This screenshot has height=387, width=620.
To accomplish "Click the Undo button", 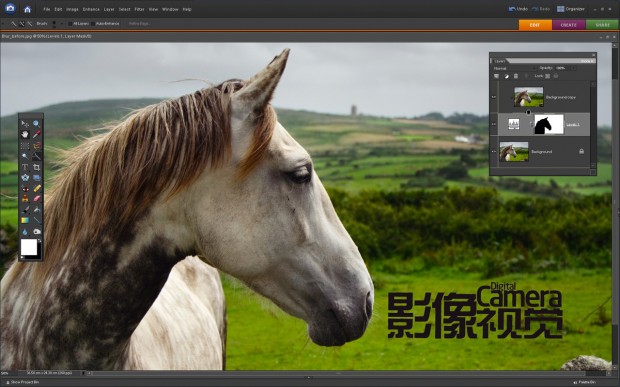I will [518, 9].
